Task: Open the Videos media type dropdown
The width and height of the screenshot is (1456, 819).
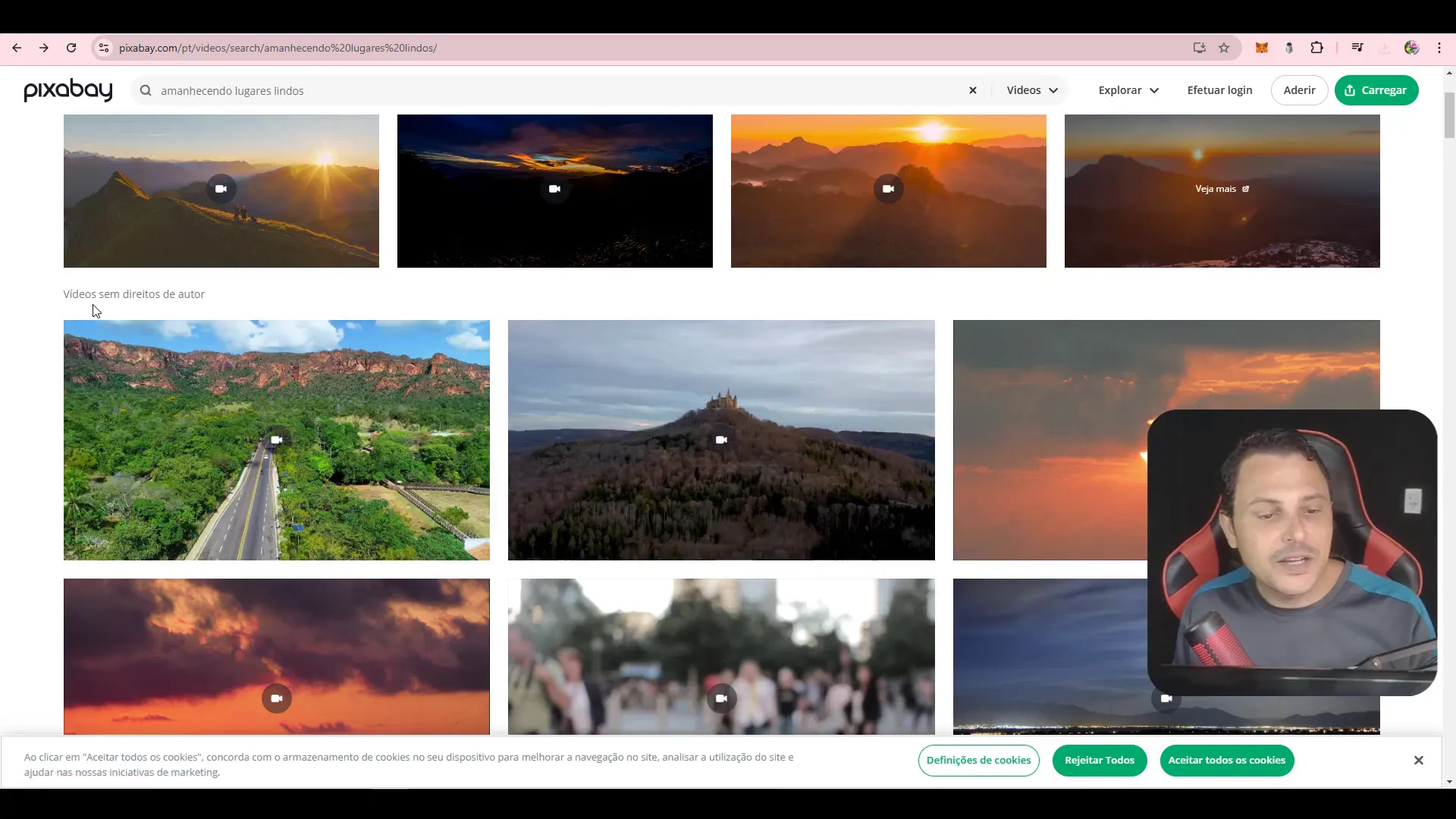Action: tap(1031, 90)
